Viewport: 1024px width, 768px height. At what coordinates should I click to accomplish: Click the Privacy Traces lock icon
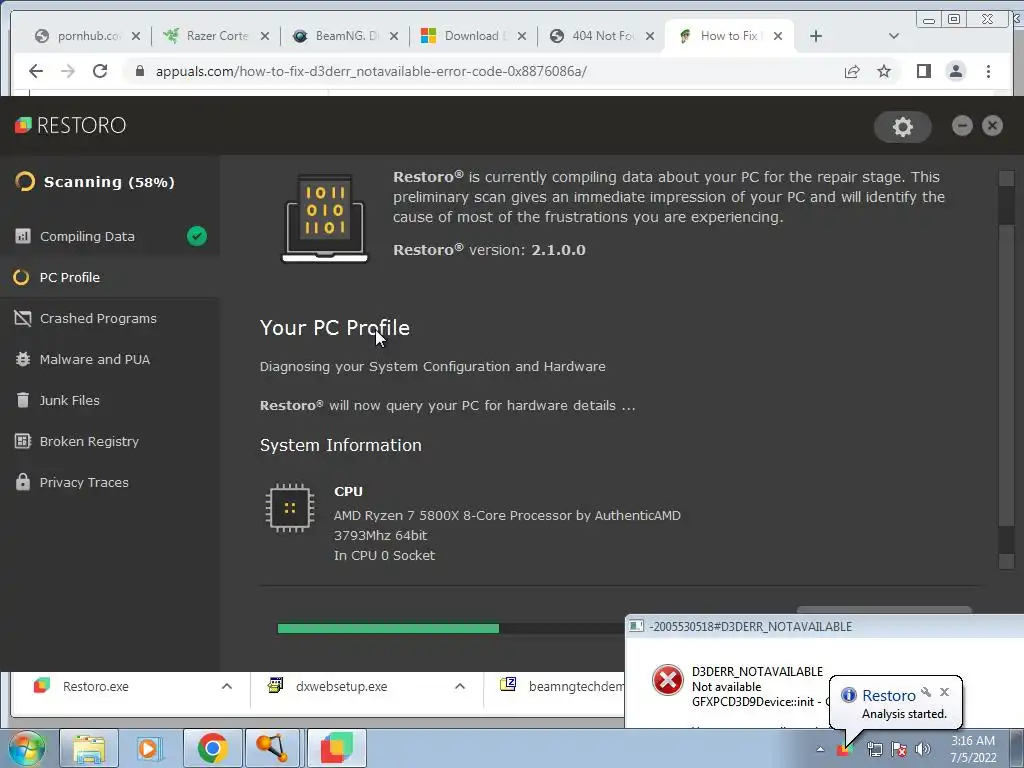(x=23, y=482)
